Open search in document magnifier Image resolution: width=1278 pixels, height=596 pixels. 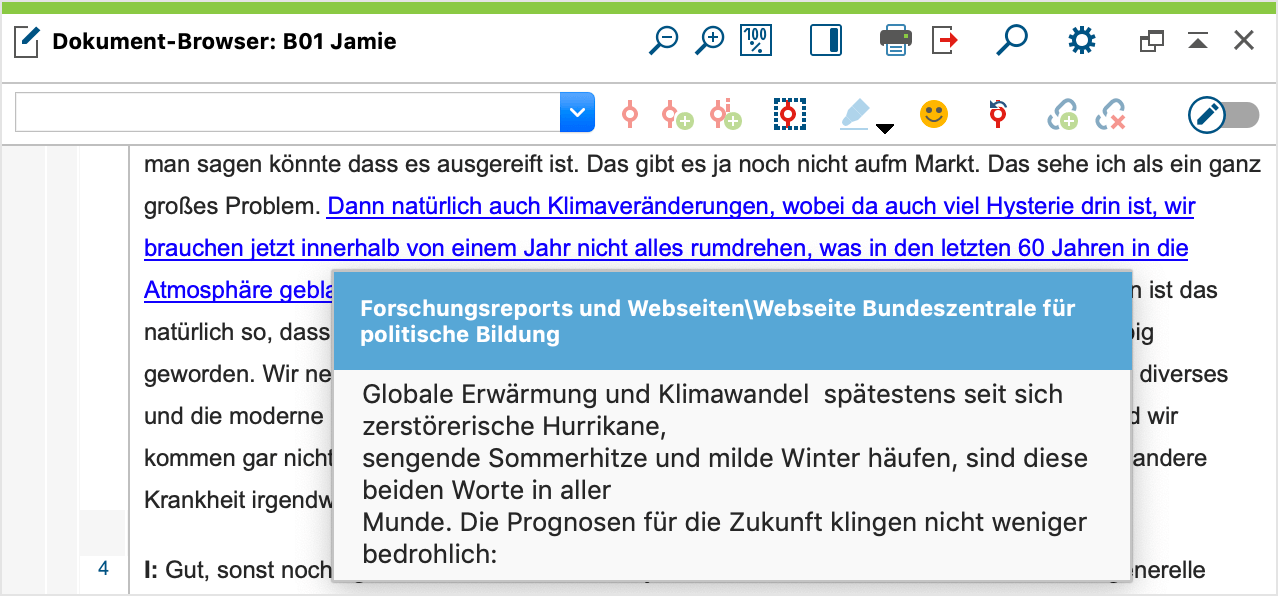click(1012, 41)
